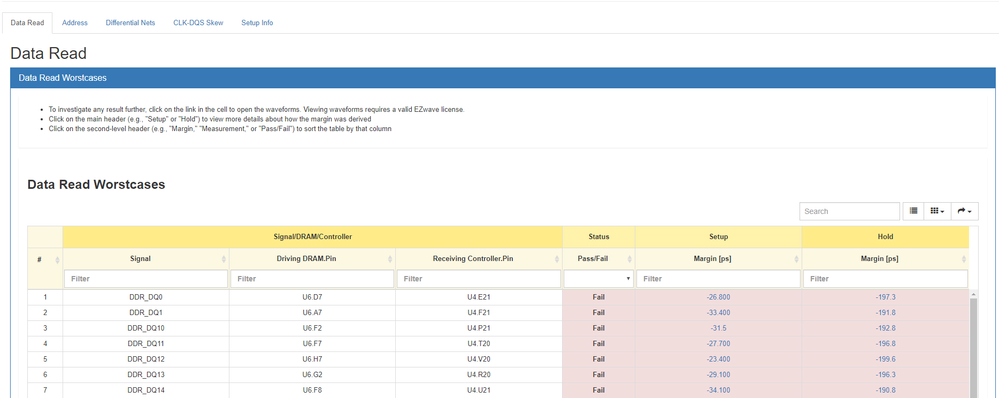
Task: Click driving pin cell U6.F2
Action: pyautogui.click(x=312, y=328)
